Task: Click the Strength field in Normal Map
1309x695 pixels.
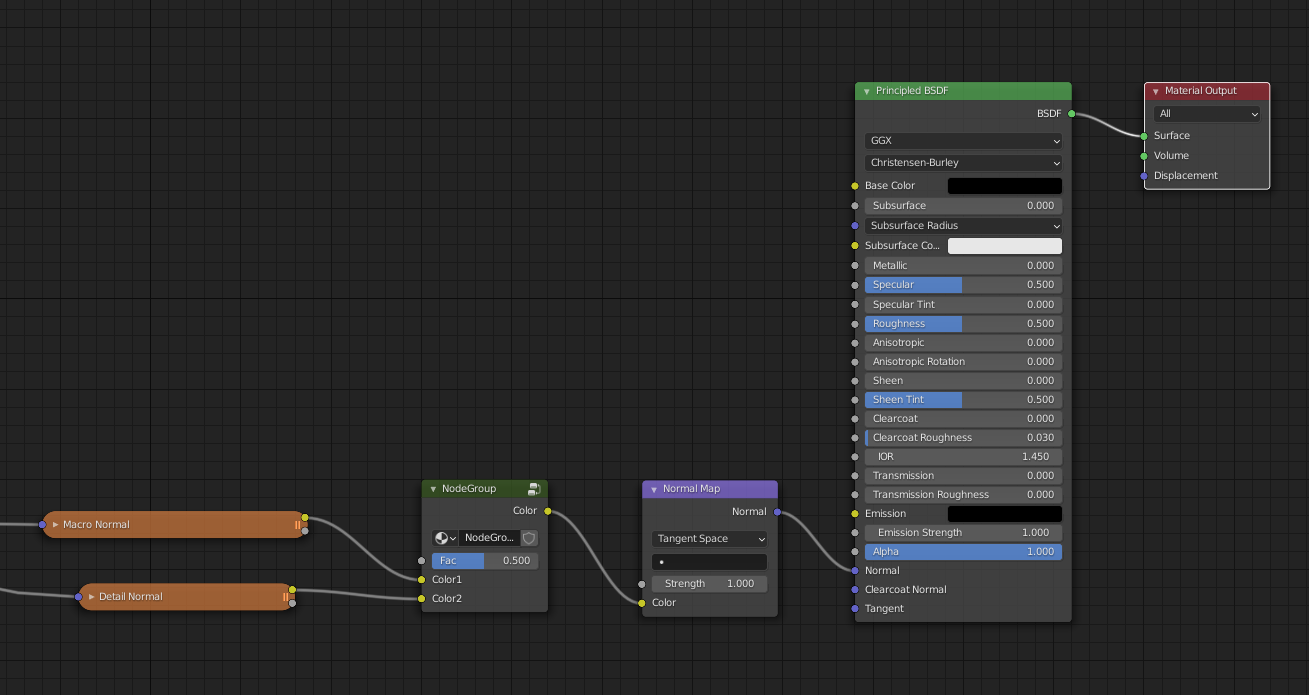Action: 710,584
